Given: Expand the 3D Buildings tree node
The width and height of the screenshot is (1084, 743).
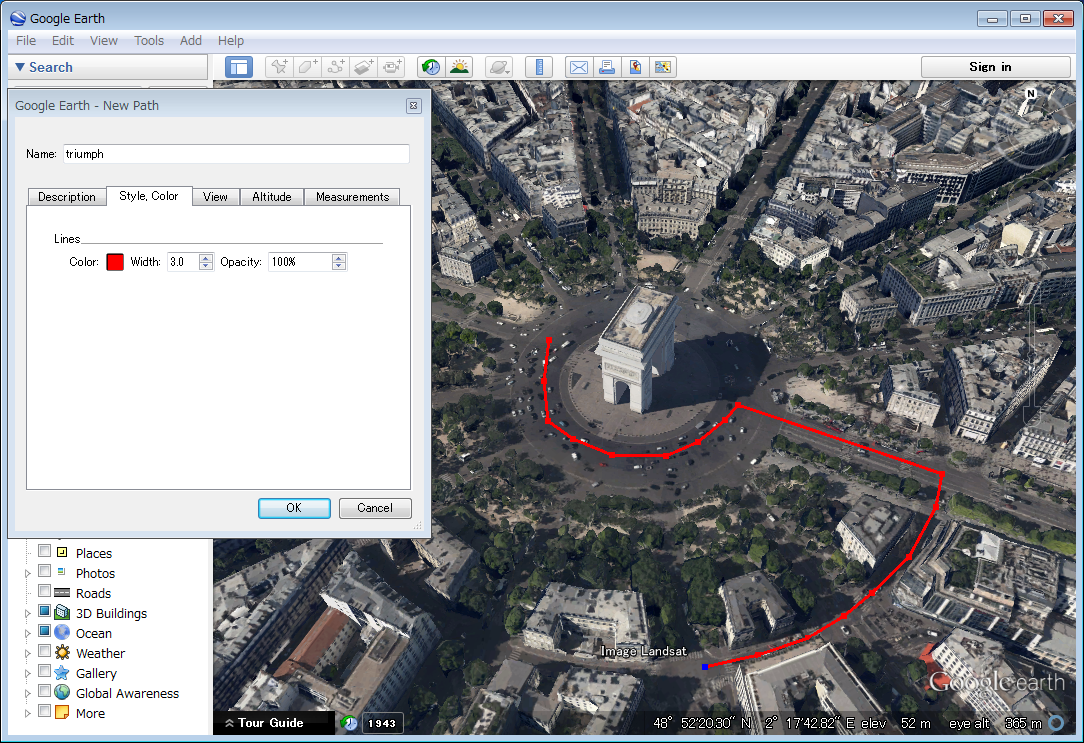Looking at the screenshot, I should point(28,614).
